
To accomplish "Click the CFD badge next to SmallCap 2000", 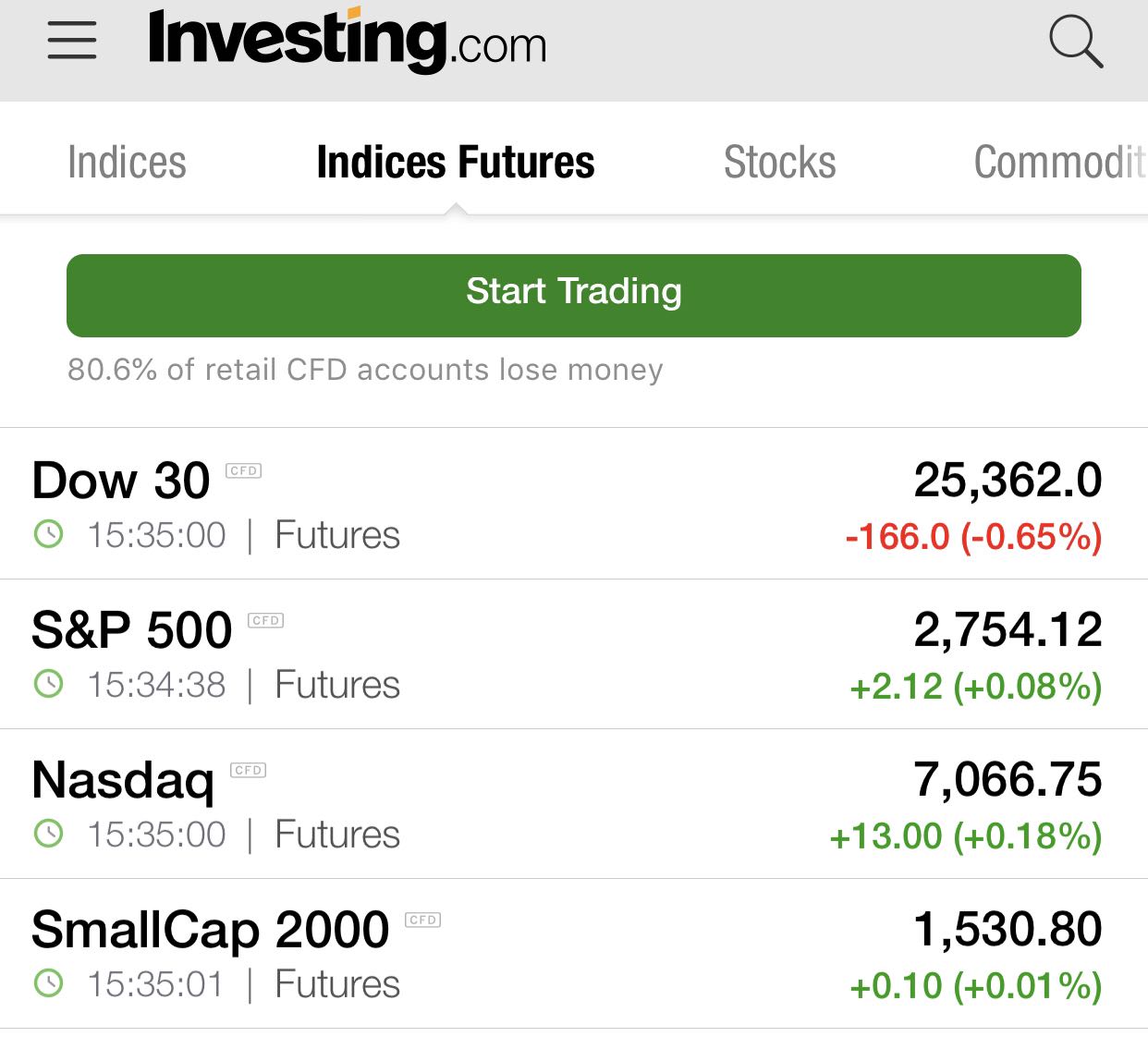I will tap(423, 920).
